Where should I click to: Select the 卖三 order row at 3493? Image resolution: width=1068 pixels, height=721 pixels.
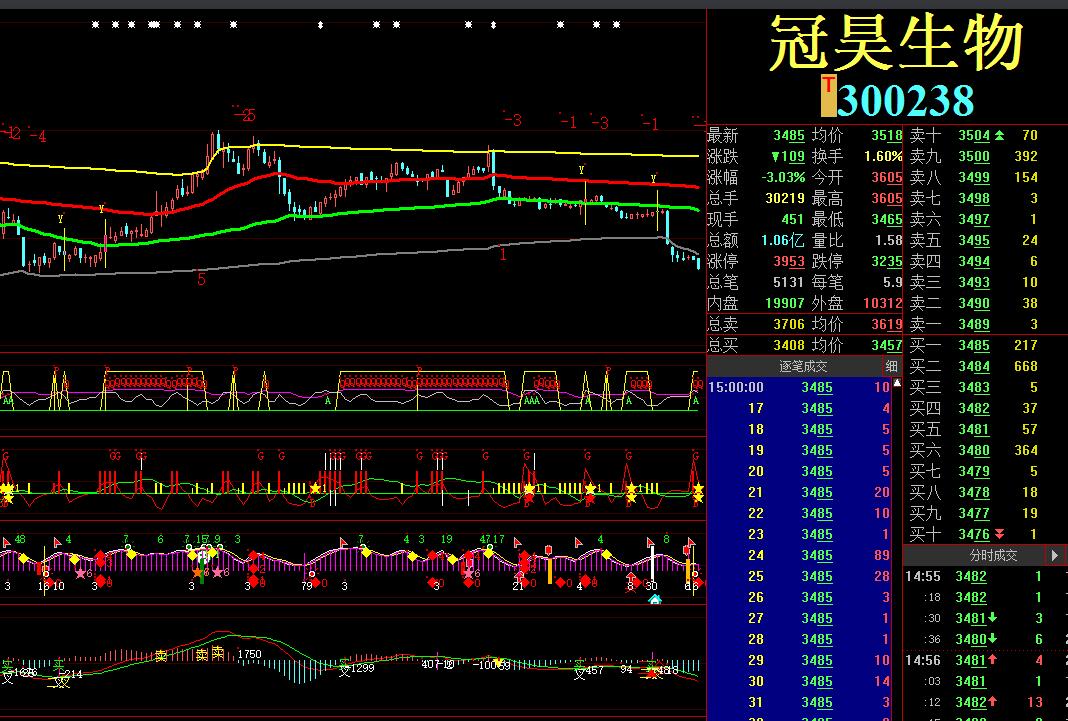pos(974,283)
